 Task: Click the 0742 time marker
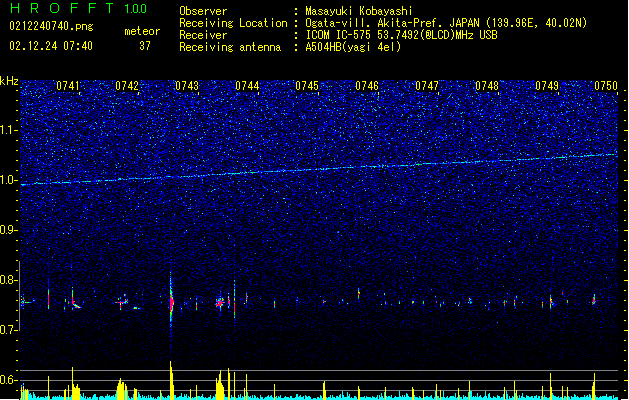[x=127, y=85]
